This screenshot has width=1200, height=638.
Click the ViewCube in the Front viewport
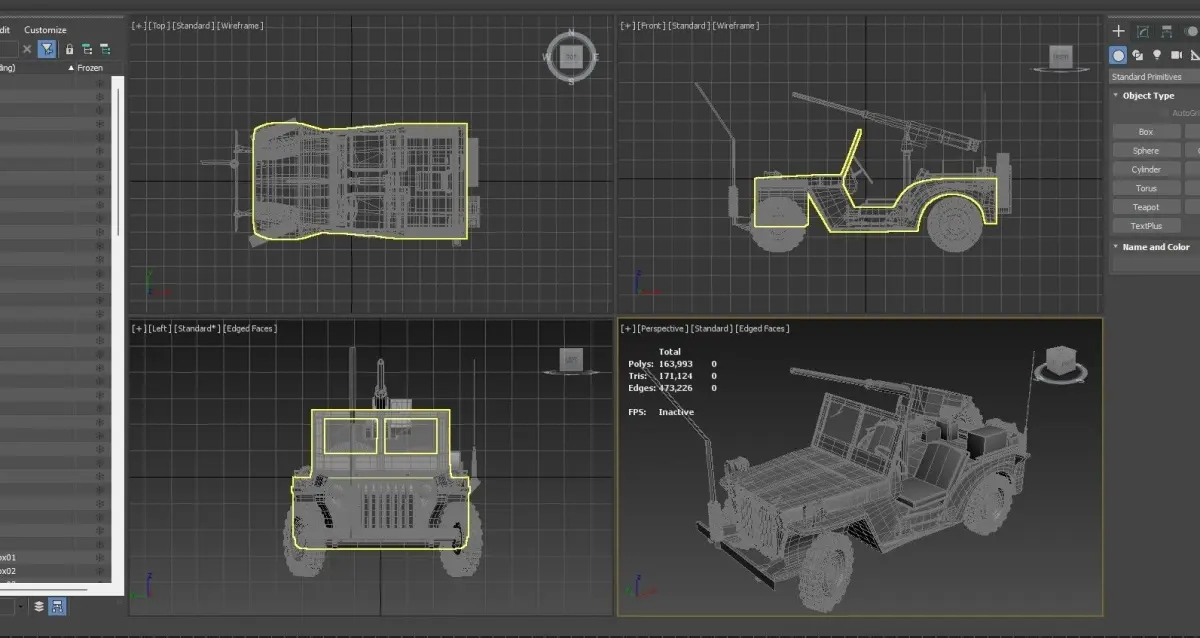(x=1061, y=57)
